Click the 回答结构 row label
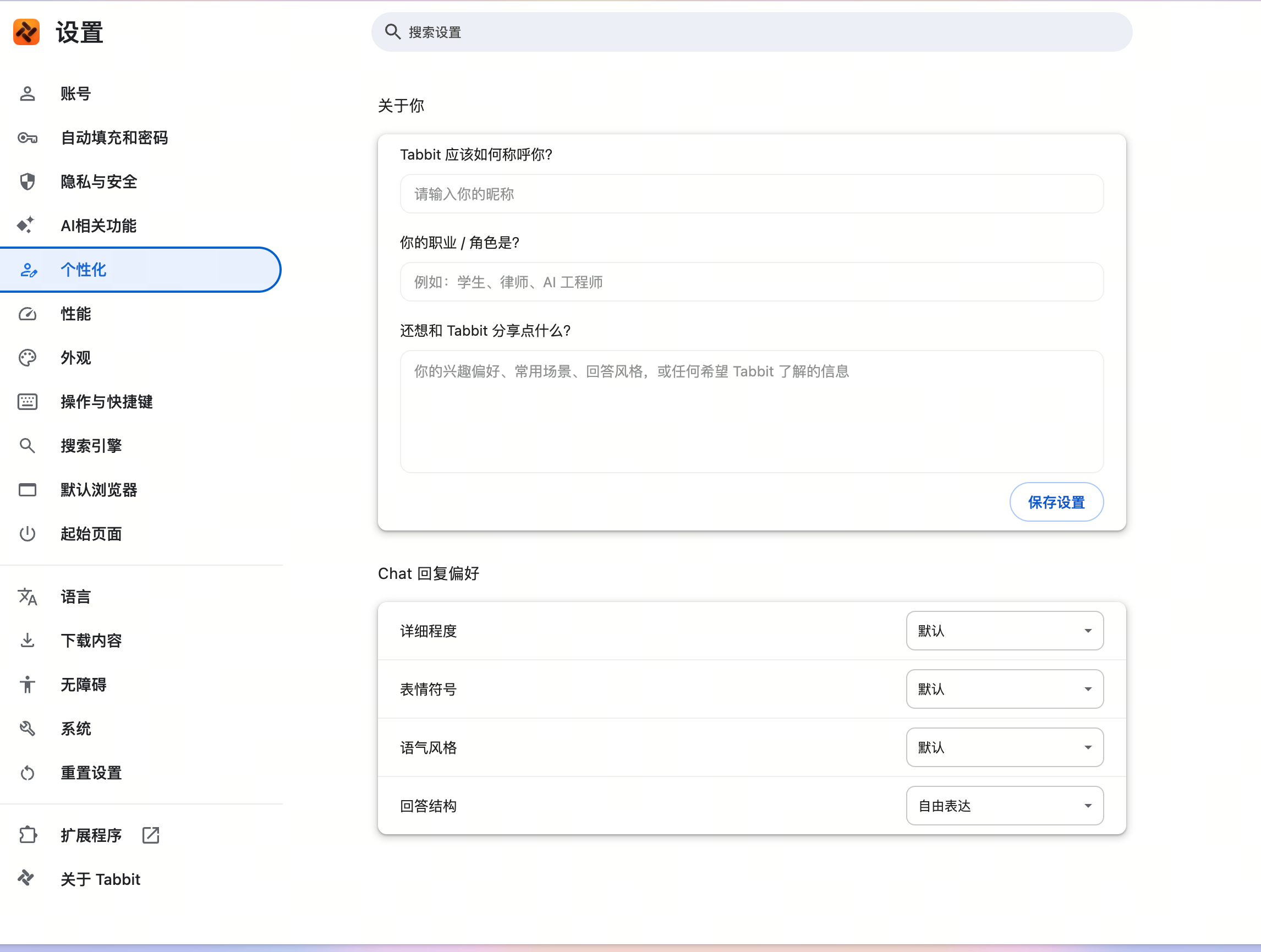The height and width of the screenshot is (952, 1261). (x=428, y=806)
